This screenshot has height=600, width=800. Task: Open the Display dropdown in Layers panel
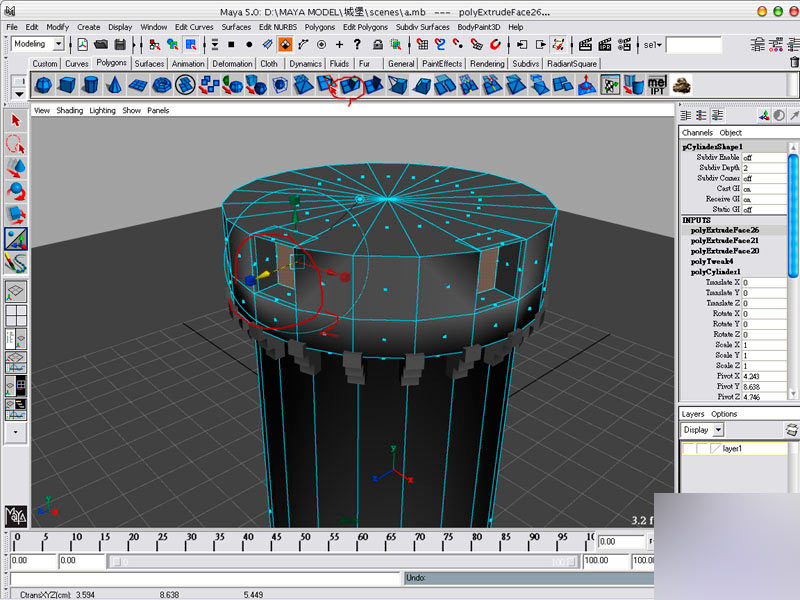coord(718,430)
